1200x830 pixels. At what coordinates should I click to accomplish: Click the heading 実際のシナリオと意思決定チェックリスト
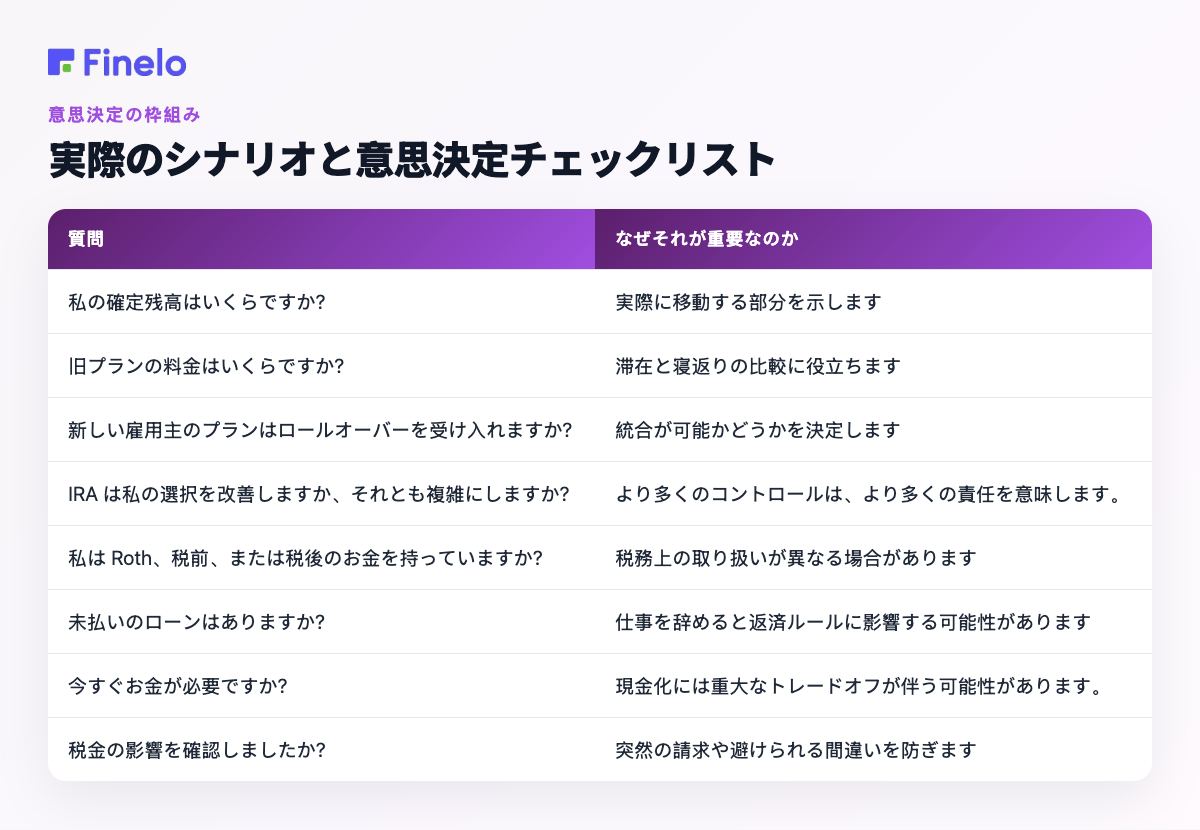coord(412,160)
